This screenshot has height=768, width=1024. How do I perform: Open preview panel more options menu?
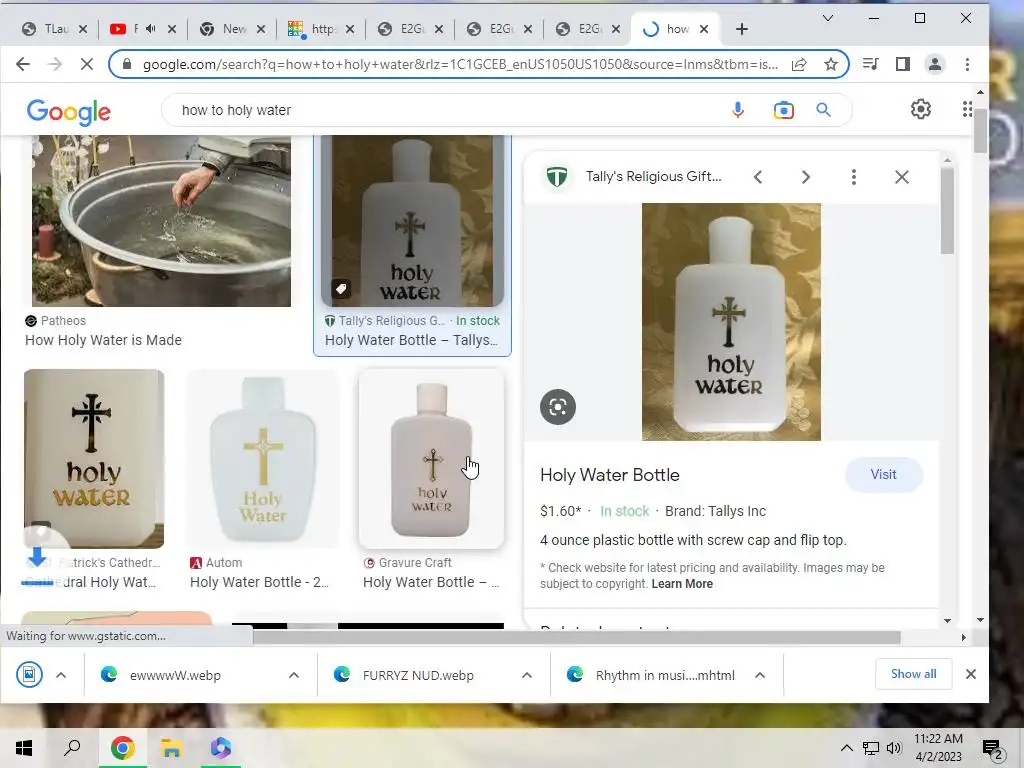tap(854, 177)
